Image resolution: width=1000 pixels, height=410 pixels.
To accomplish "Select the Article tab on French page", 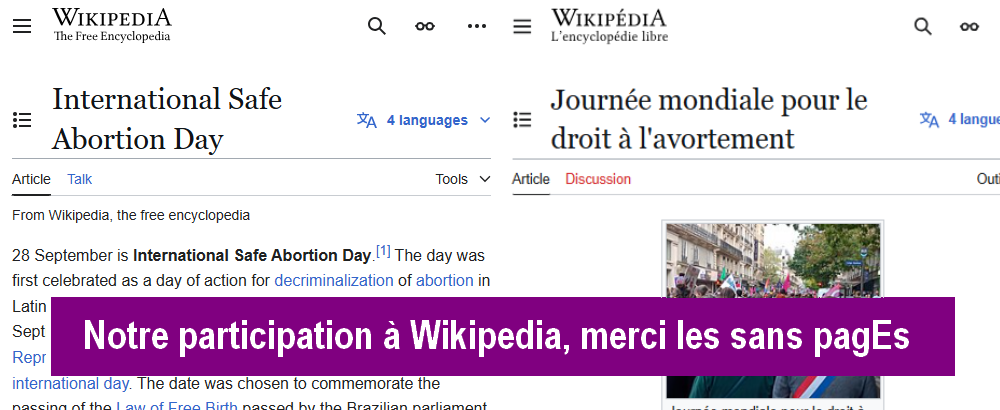I will [531, 179].
